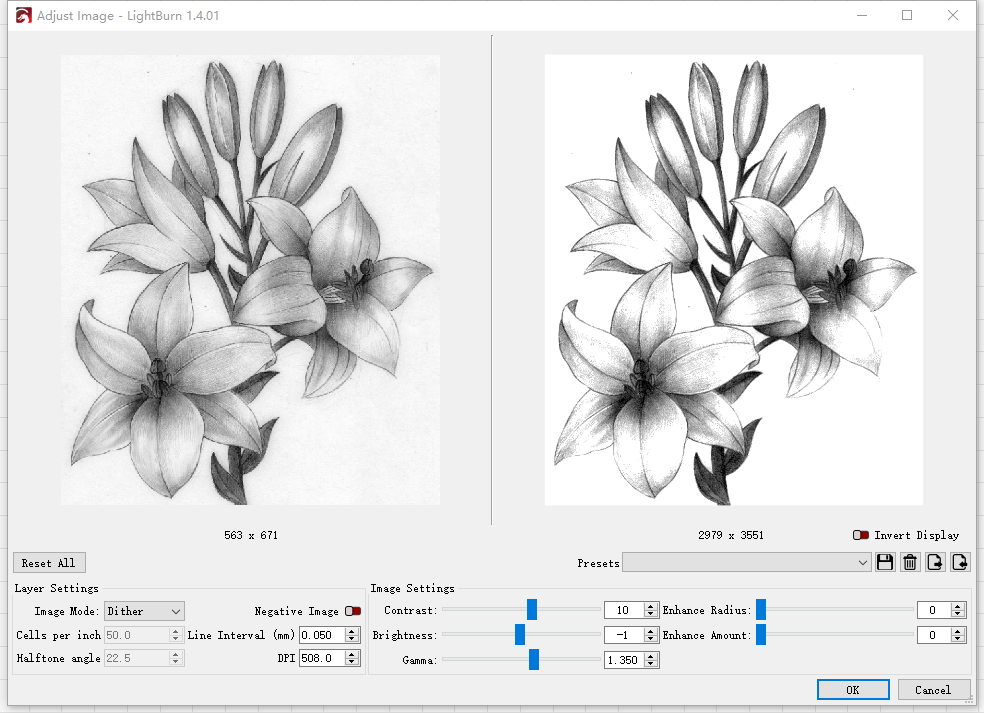984x713 pixels.
Task: Click the Gamma slider handle
Action: (533, 660)
